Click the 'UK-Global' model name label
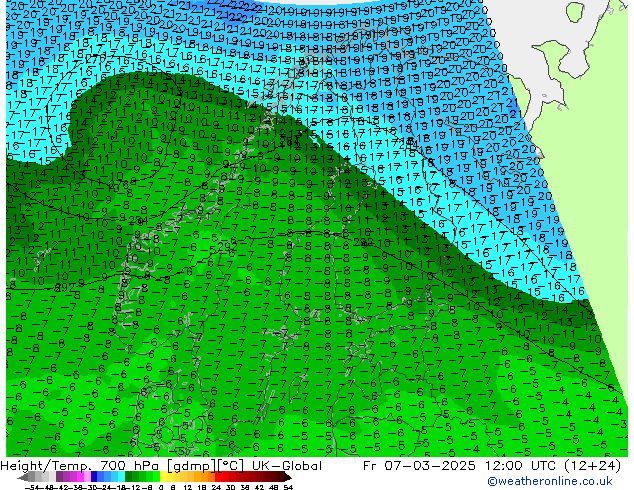 click(286, 466)
